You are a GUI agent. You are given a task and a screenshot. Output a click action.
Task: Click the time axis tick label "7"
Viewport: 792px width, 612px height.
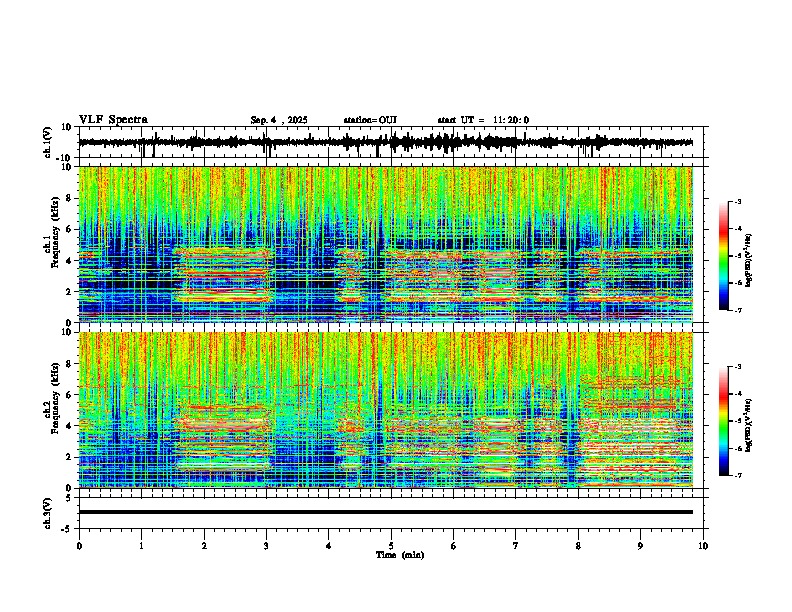point(516,546)
